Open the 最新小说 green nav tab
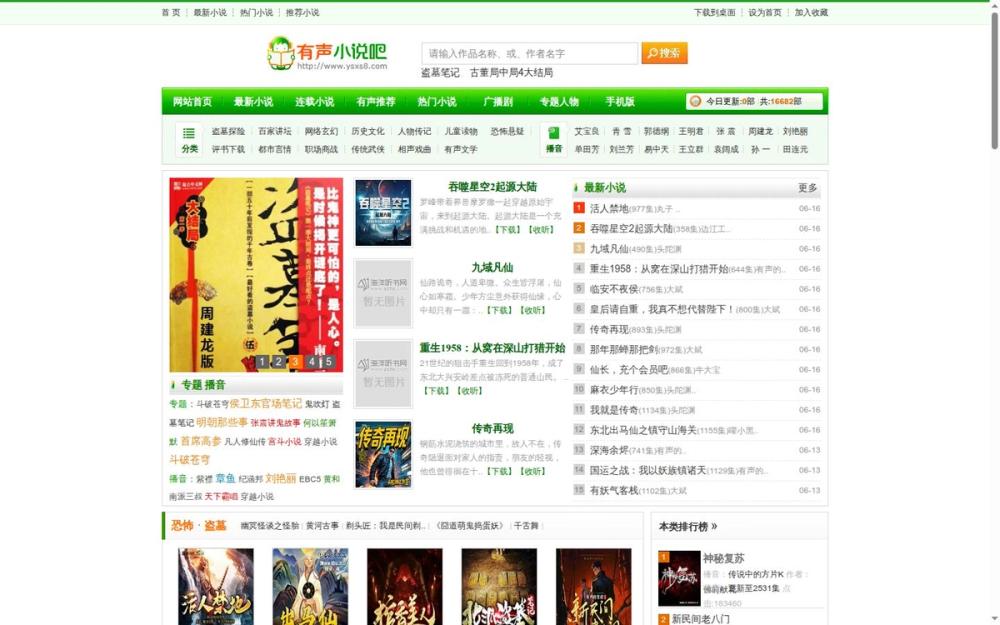This screenshot has width=1000, height=625. [x=253, y=101]
